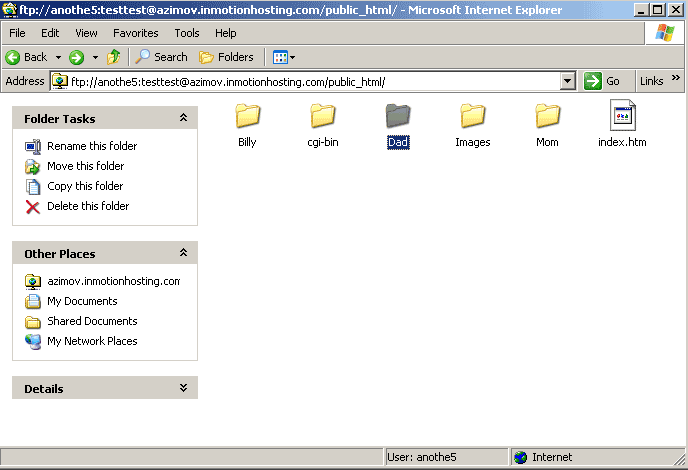This screenshot has width=688, height=470.
Task: Expand the address bar dropdown
Action: click(x=568, y=81)
